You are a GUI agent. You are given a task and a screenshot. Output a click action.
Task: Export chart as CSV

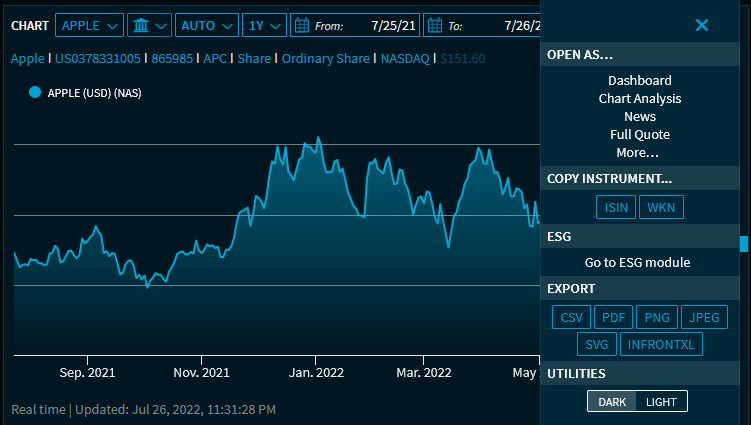click(x=571, y=318)
